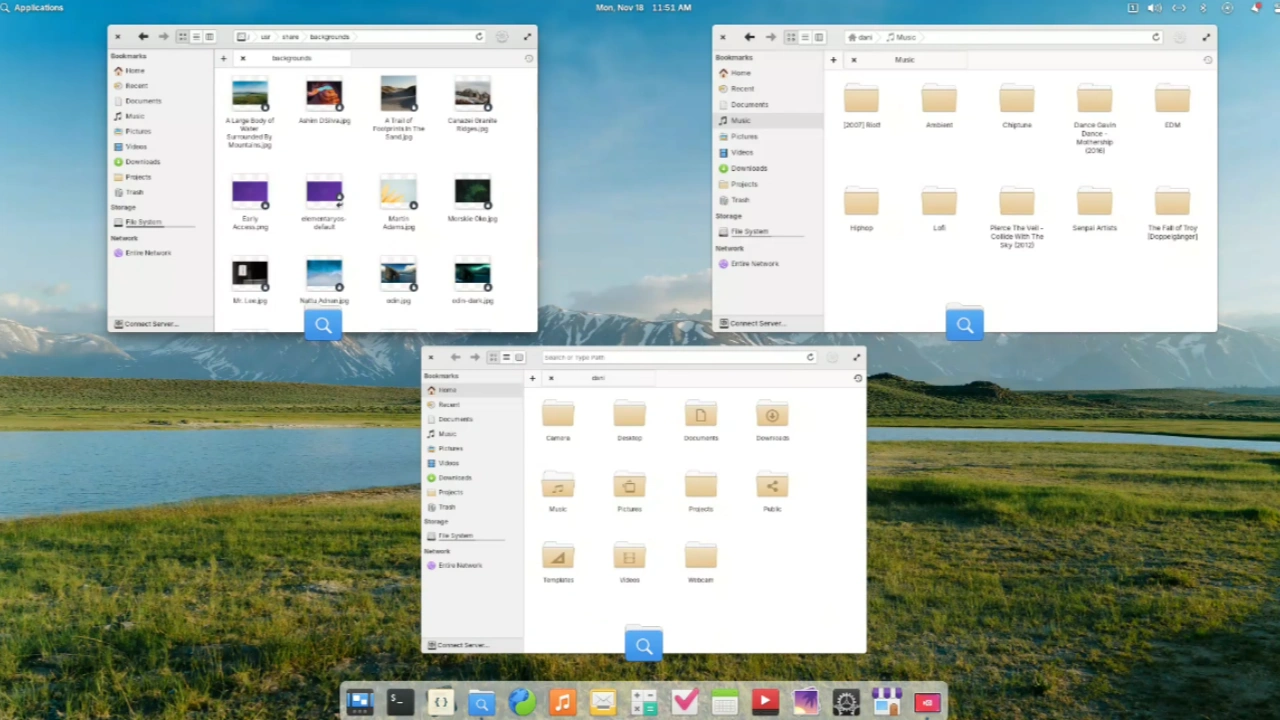Switch backgrounds window to column view
Screen dimensions: 1280x720
tap(209, 37)
